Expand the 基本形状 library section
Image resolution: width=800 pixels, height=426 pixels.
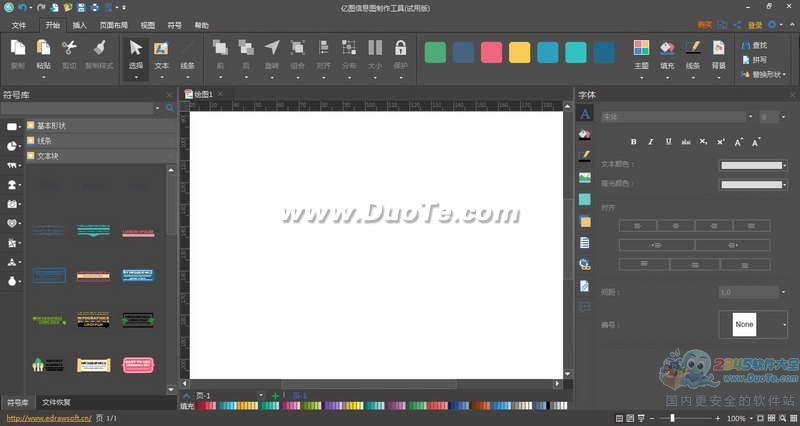(102, 126)
